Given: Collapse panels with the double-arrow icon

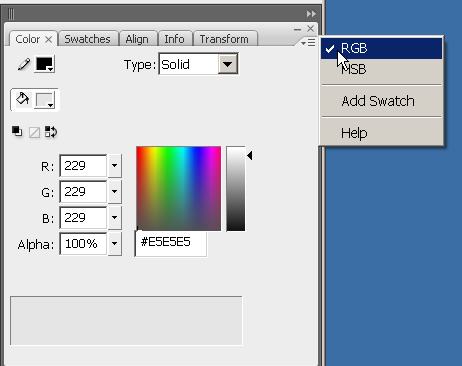Looking at the screenshot, I should coord(311,14).
